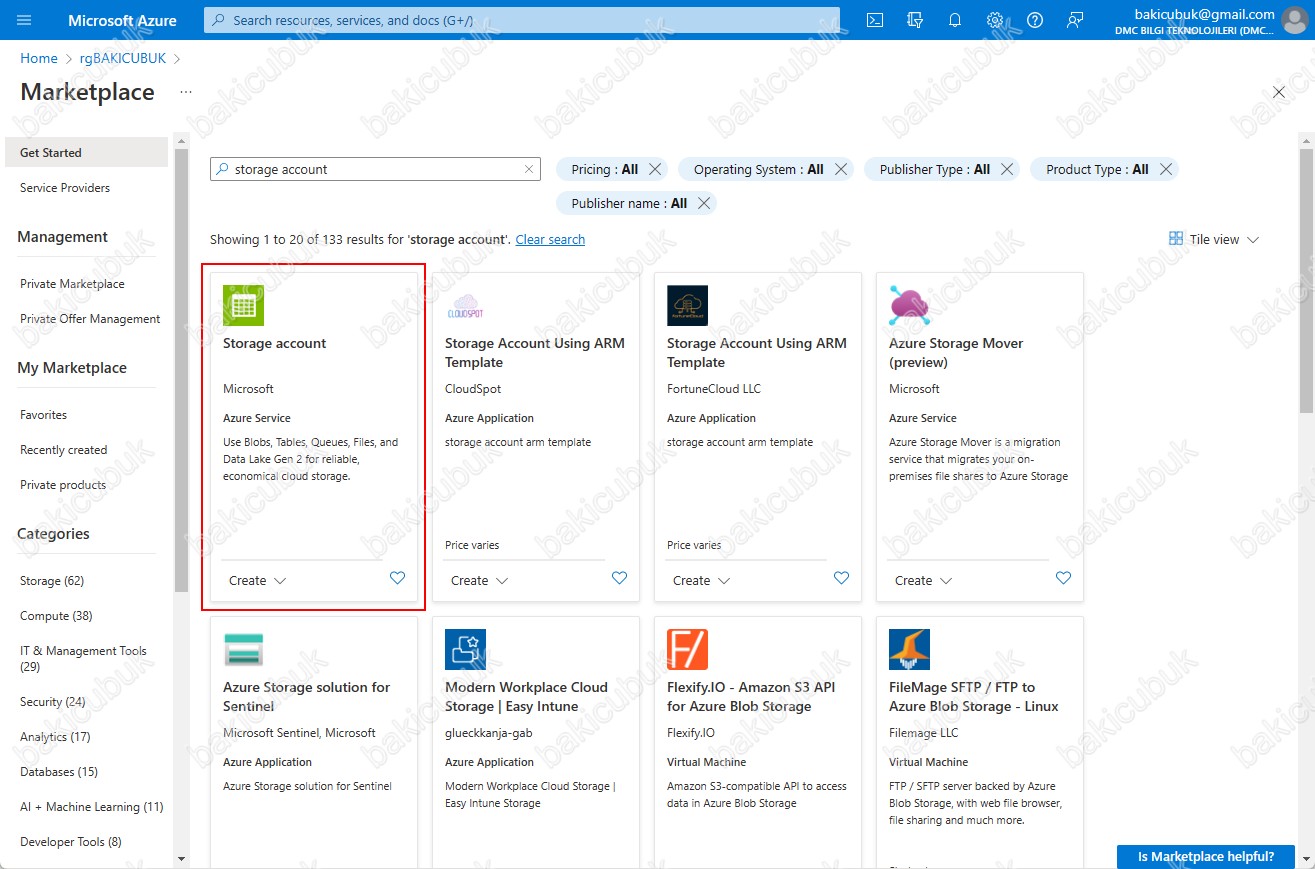The image size is (1315, 869).
Task: Filter by Storage (62) category
Action: [52, 581]
